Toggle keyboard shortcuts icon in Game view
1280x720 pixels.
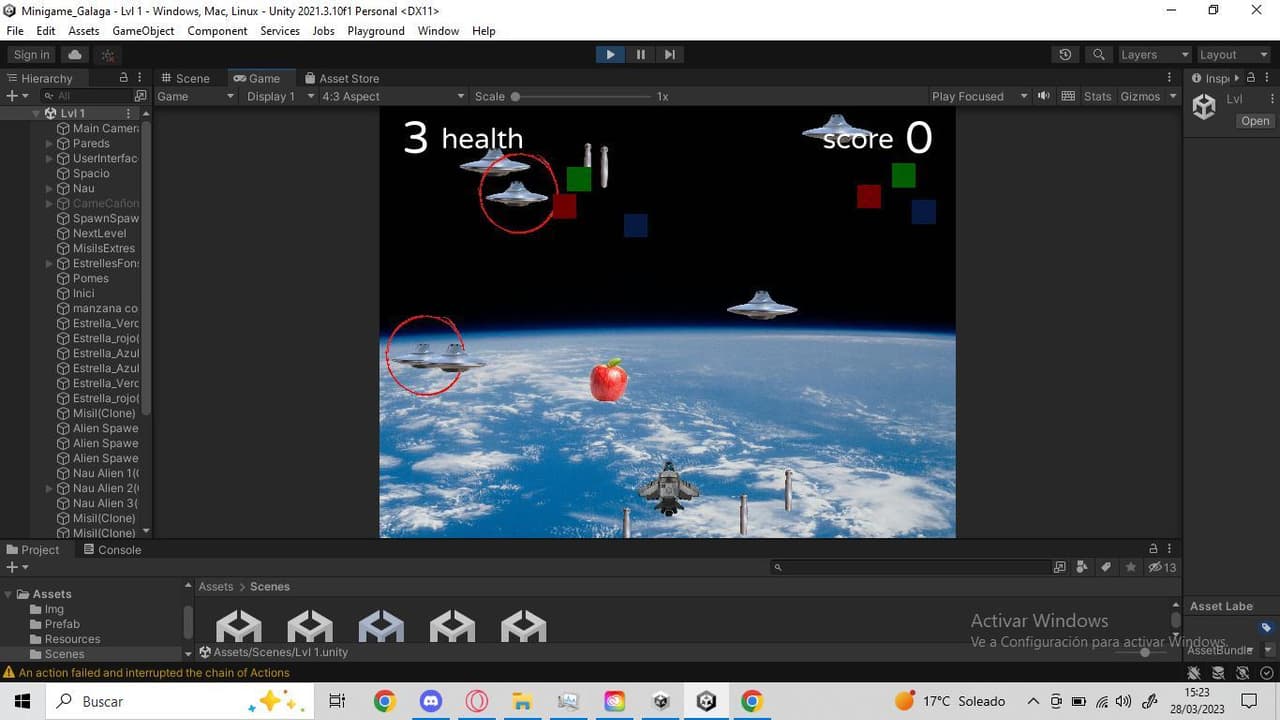pos(1068,96)
